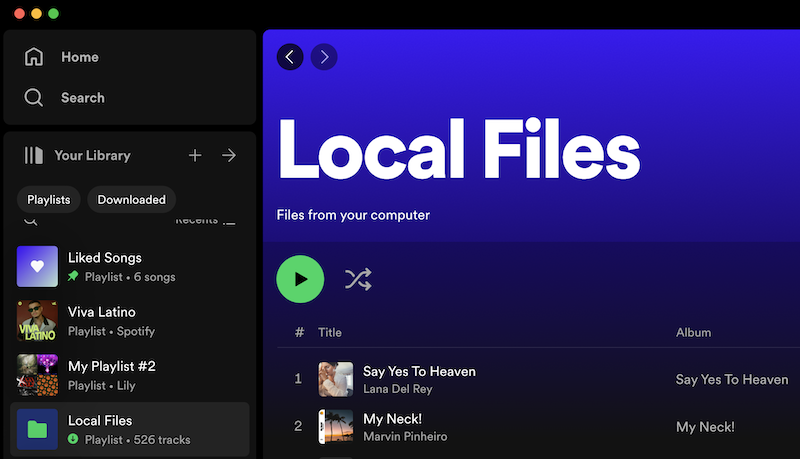Click the Local Files page heading
The image size is (800, 459).
pyautogui.click(x=459, y=149)
